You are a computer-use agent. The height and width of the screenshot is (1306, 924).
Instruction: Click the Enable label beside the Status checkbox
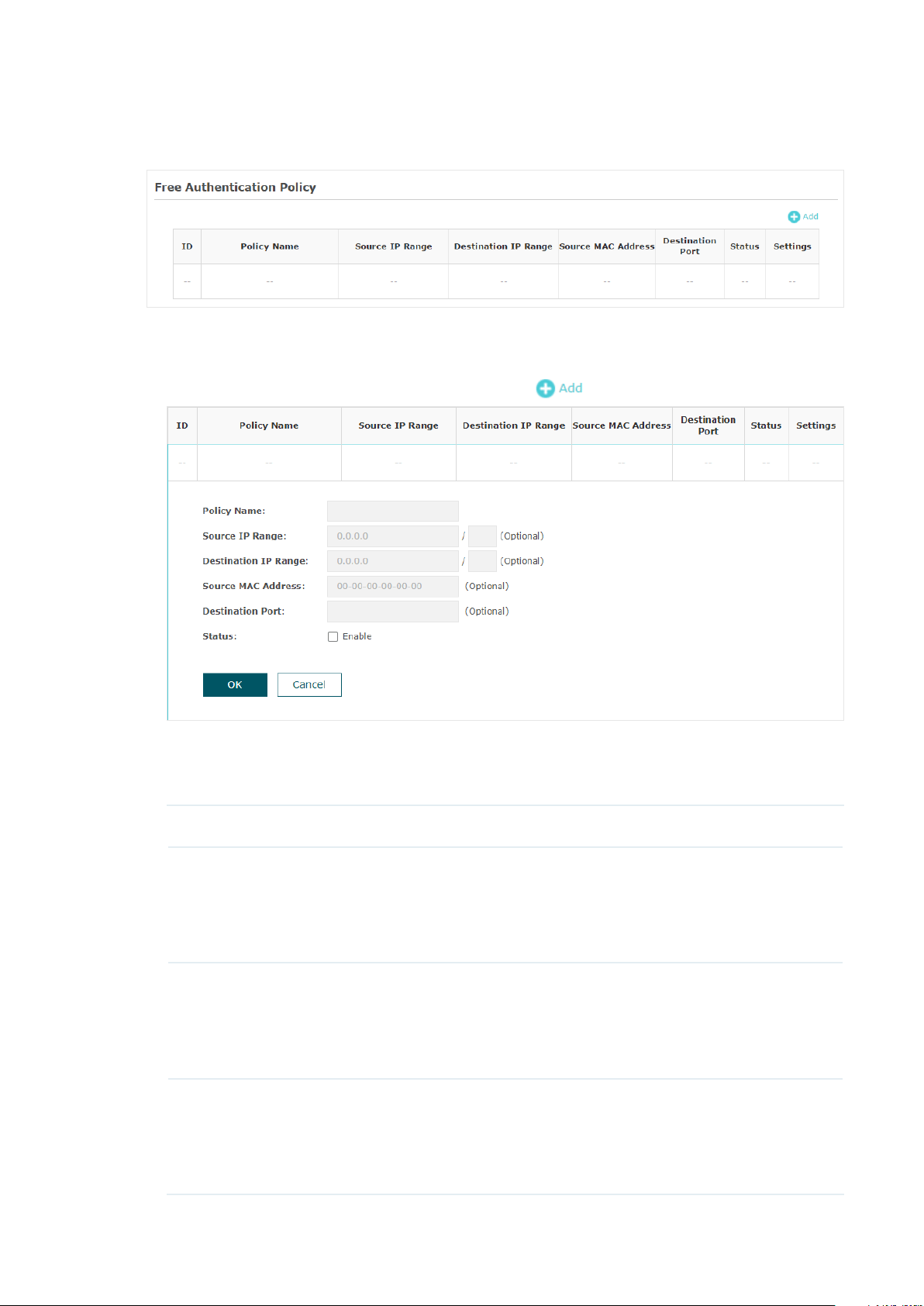coord(357,637)
